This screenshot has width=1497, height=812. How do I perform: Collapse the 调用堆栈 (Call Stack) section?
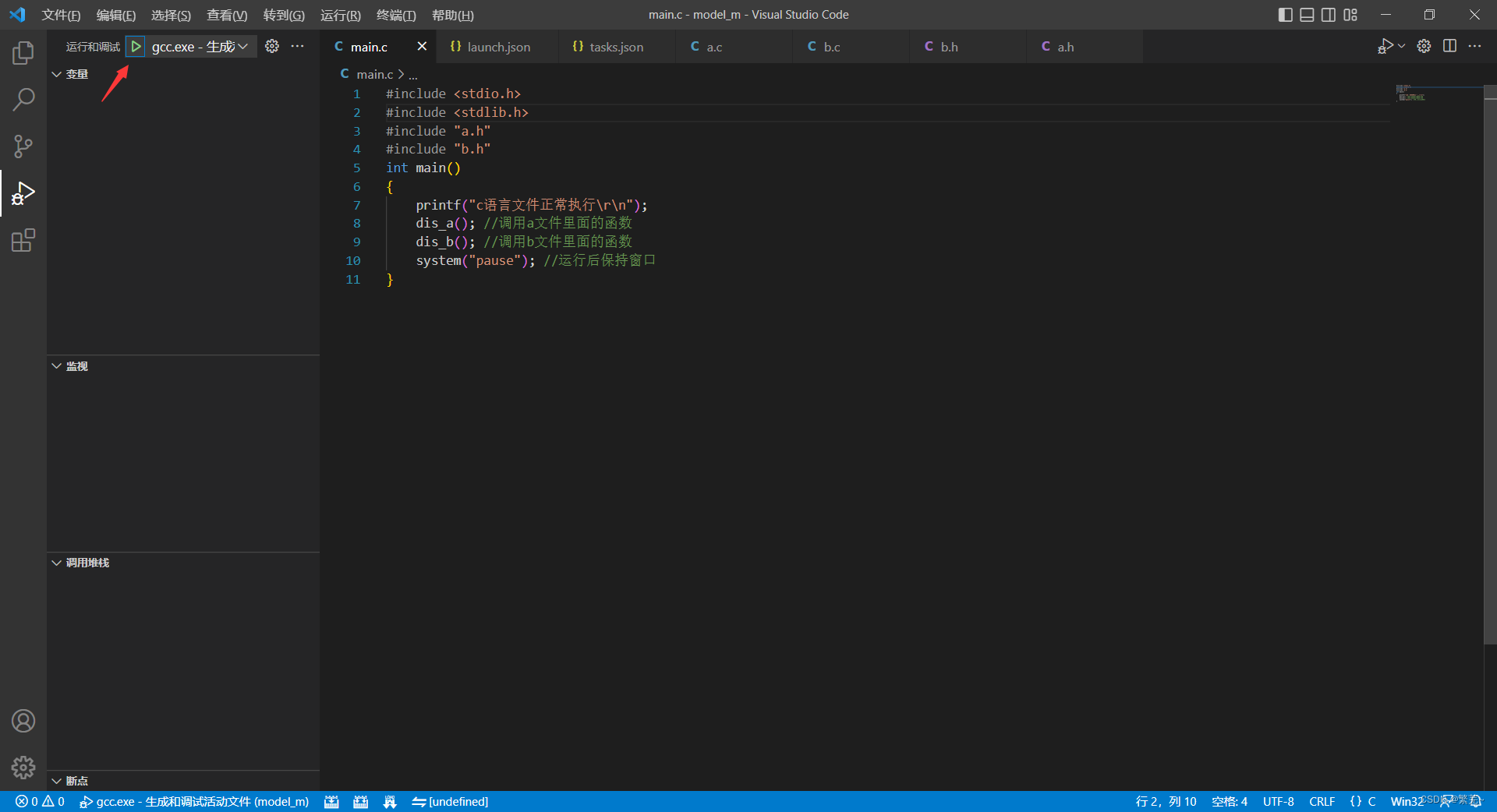click(183, 563)
